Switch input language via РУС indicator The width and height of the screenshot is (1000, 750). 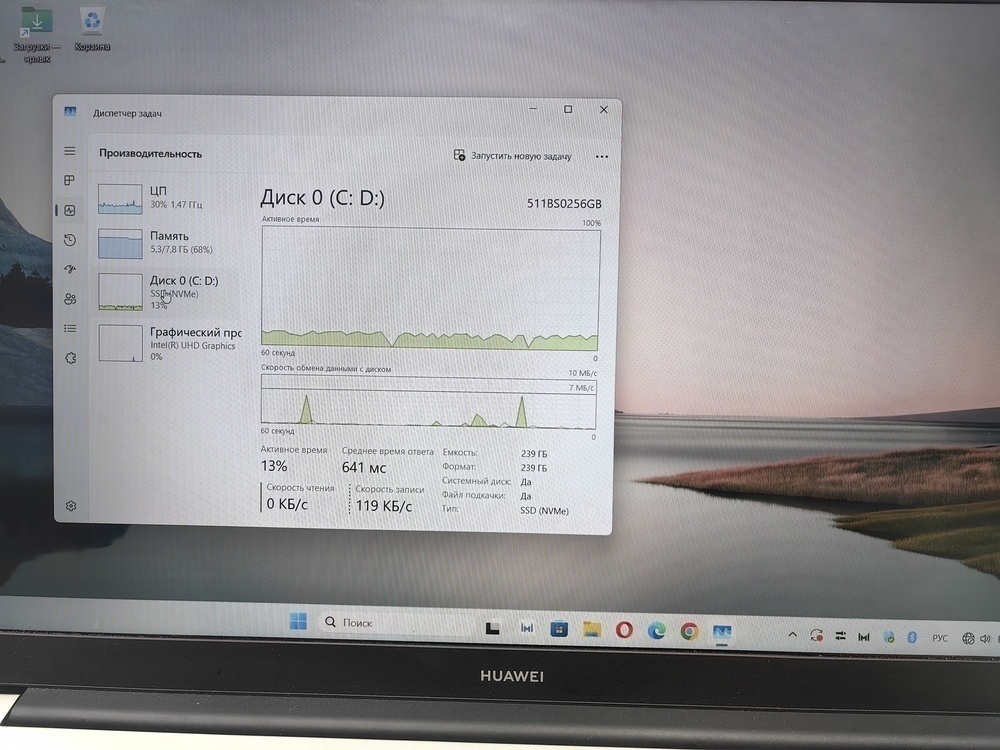(940, 638)
